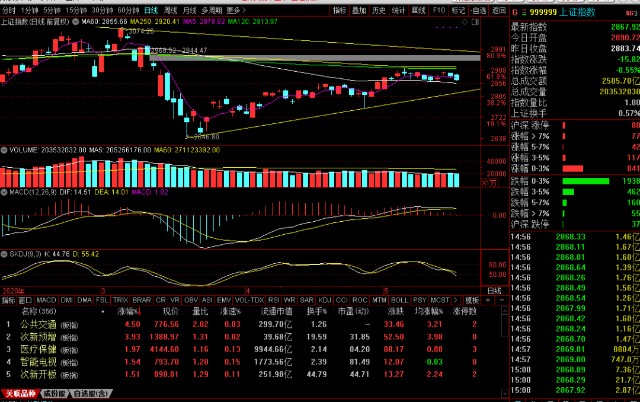
Task: Switch to 成份股 bottom tab
Action: tap(54, 394)
